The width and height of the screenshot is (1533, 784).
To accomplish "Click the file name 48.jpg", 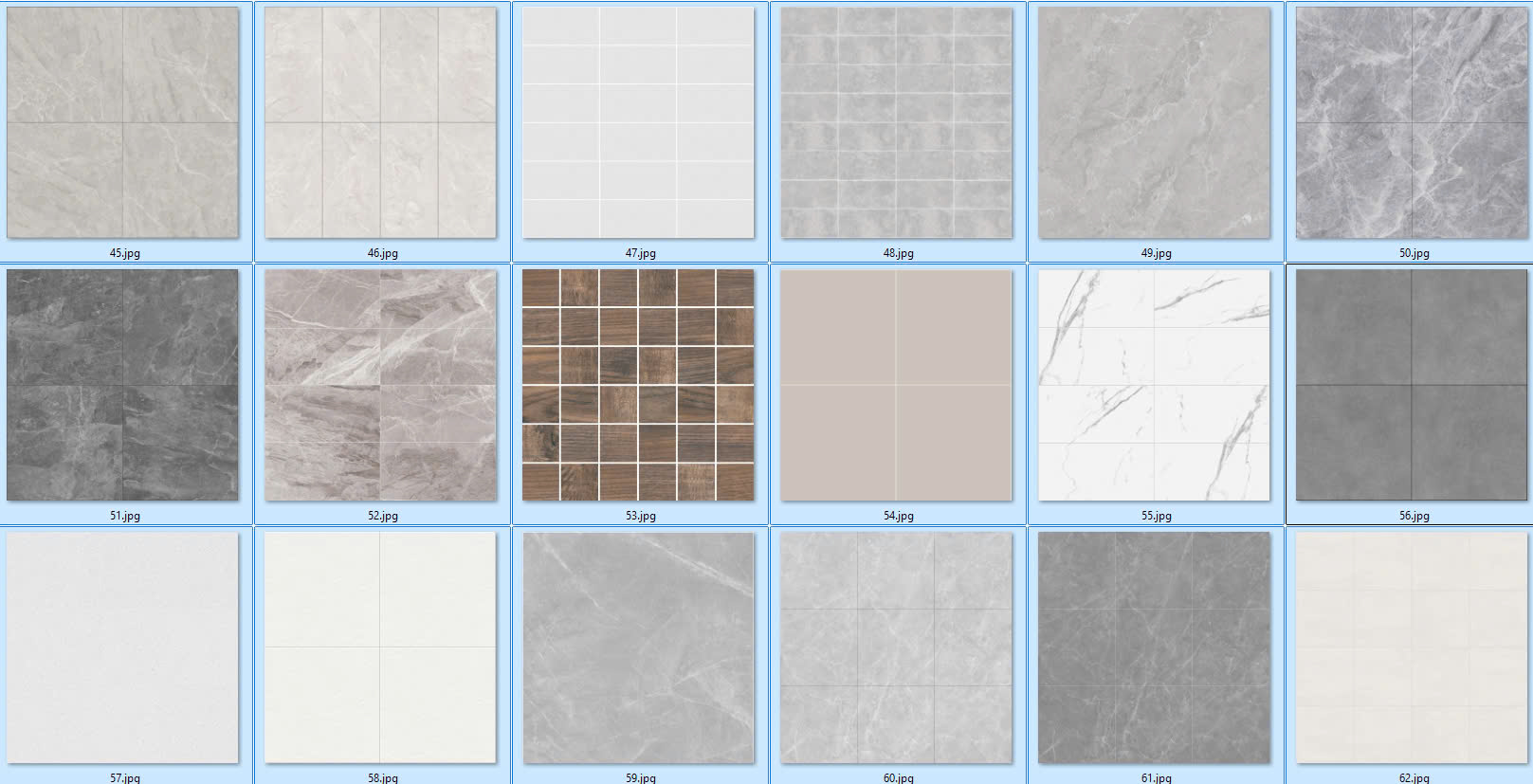I will pyautogui.click(x=899, y=253).
